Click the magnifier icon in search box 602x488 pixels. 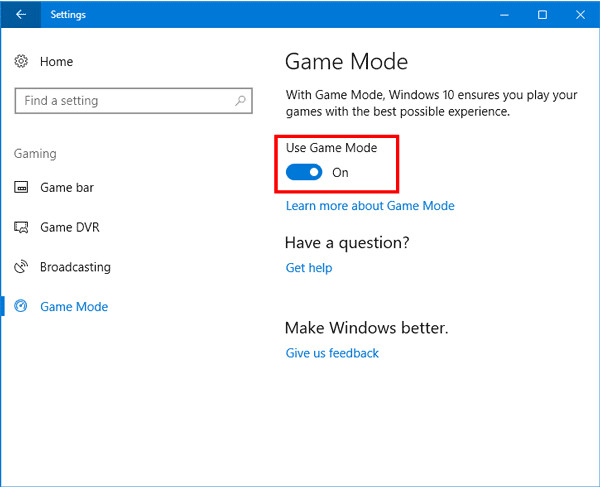click(240, 101)
